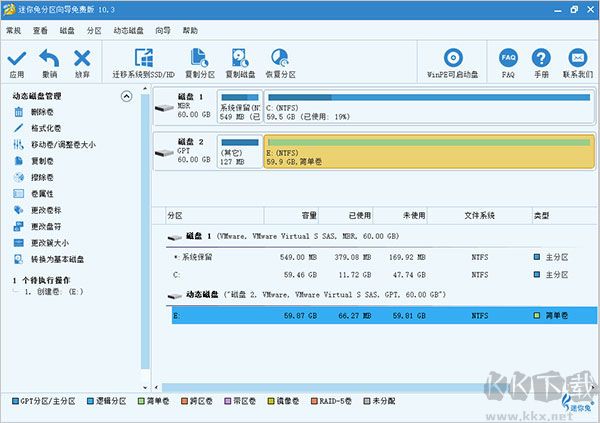Click the 容量 column header
This screenshot has height=423, width=600.
coord(291,216)
